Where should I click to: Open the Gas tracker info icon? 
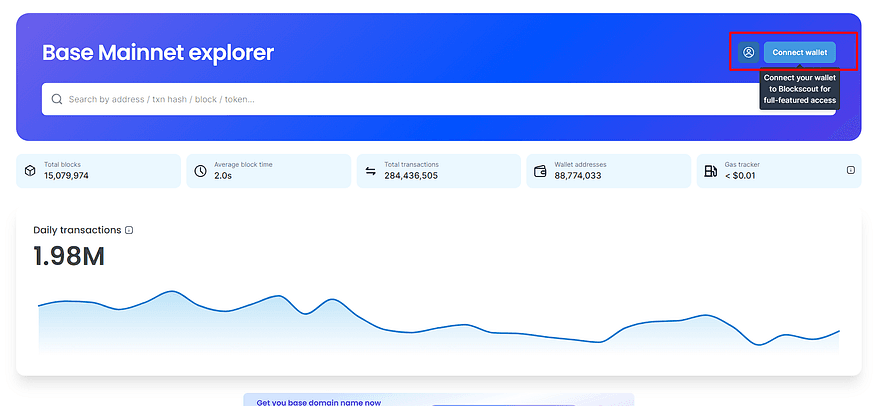850,170
